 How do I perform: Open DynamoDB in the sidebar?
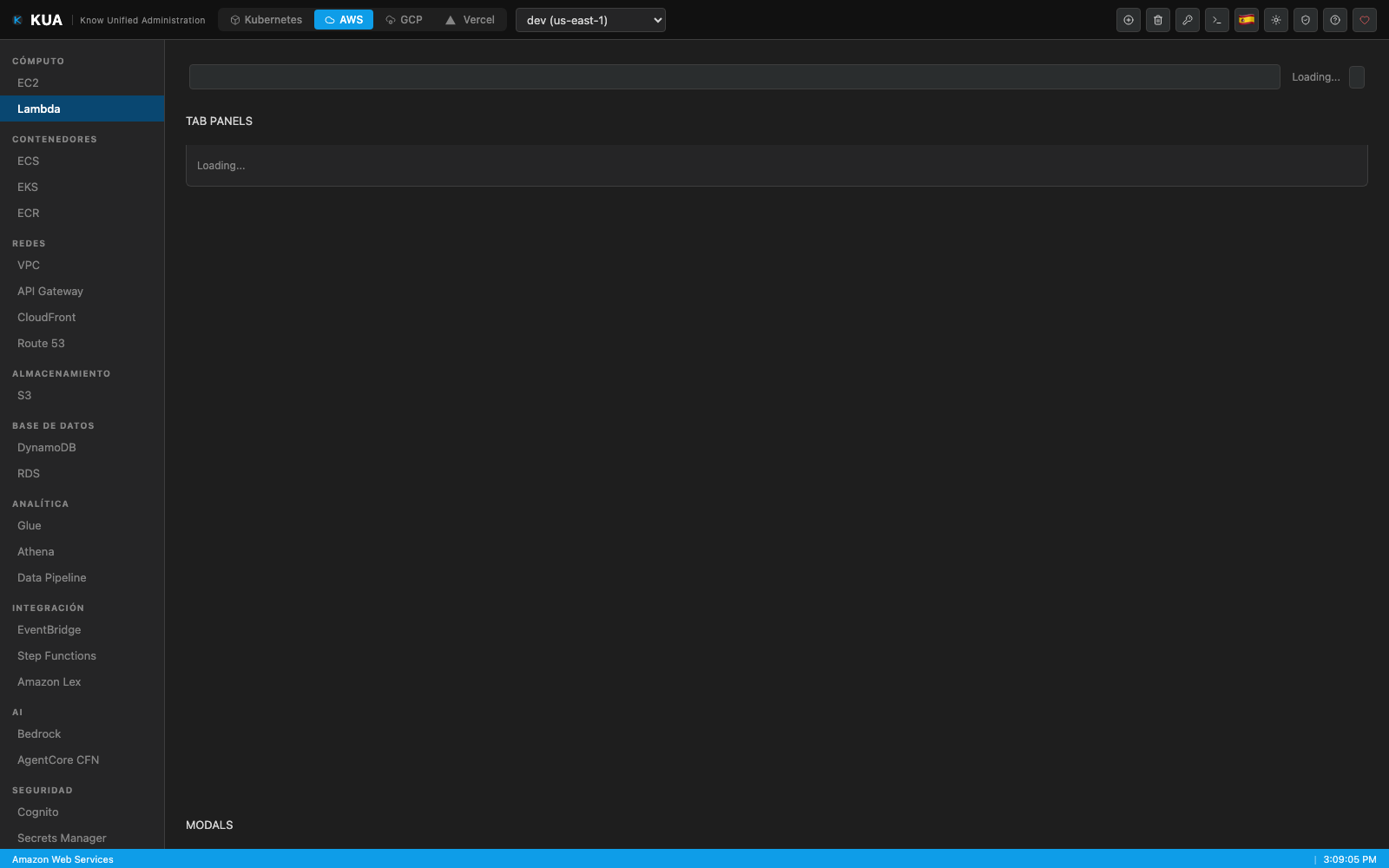[82, 448]
